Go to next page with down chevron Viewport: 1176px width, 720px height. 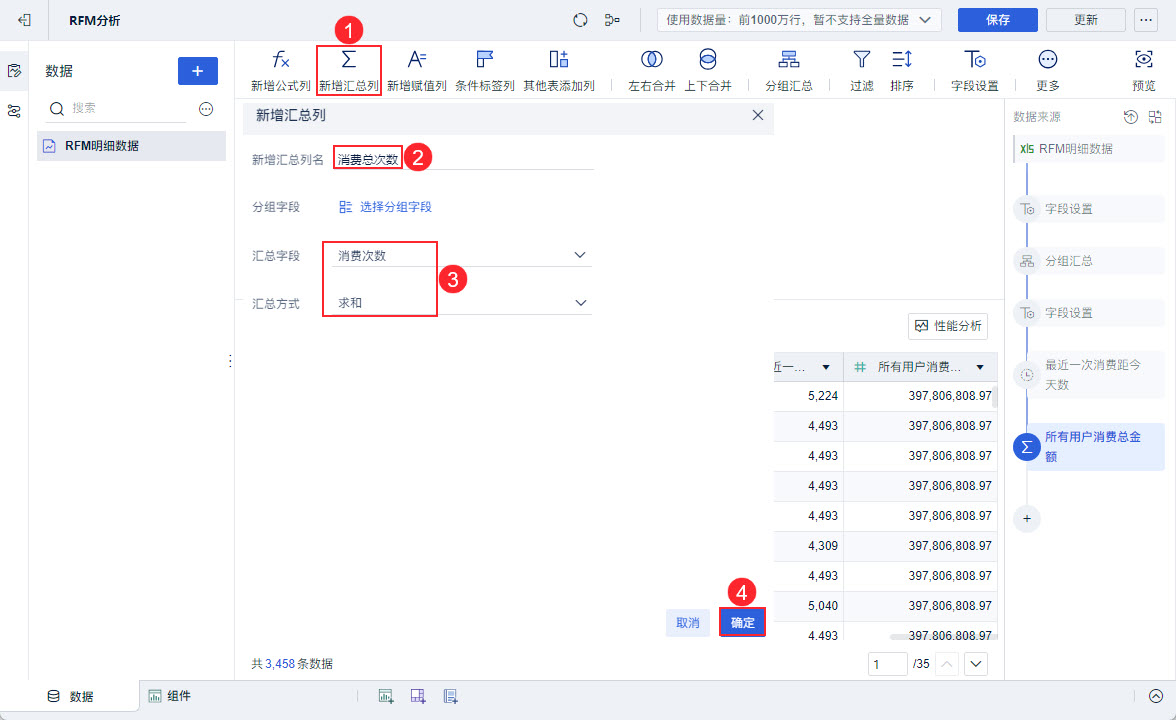975,664
